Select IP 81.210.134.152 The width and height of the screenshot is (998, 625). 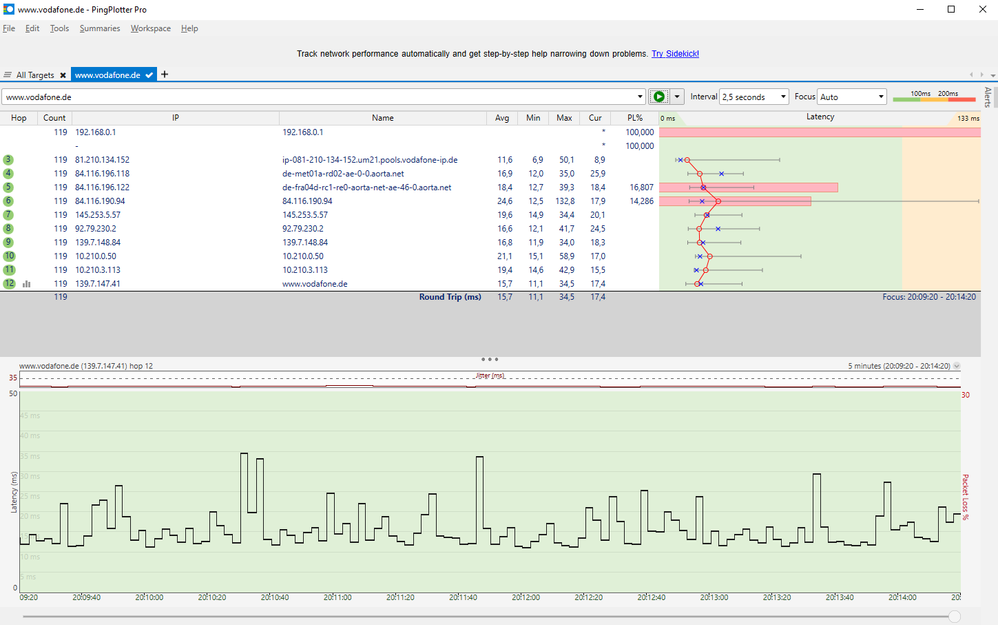click(x=102, y=160)
